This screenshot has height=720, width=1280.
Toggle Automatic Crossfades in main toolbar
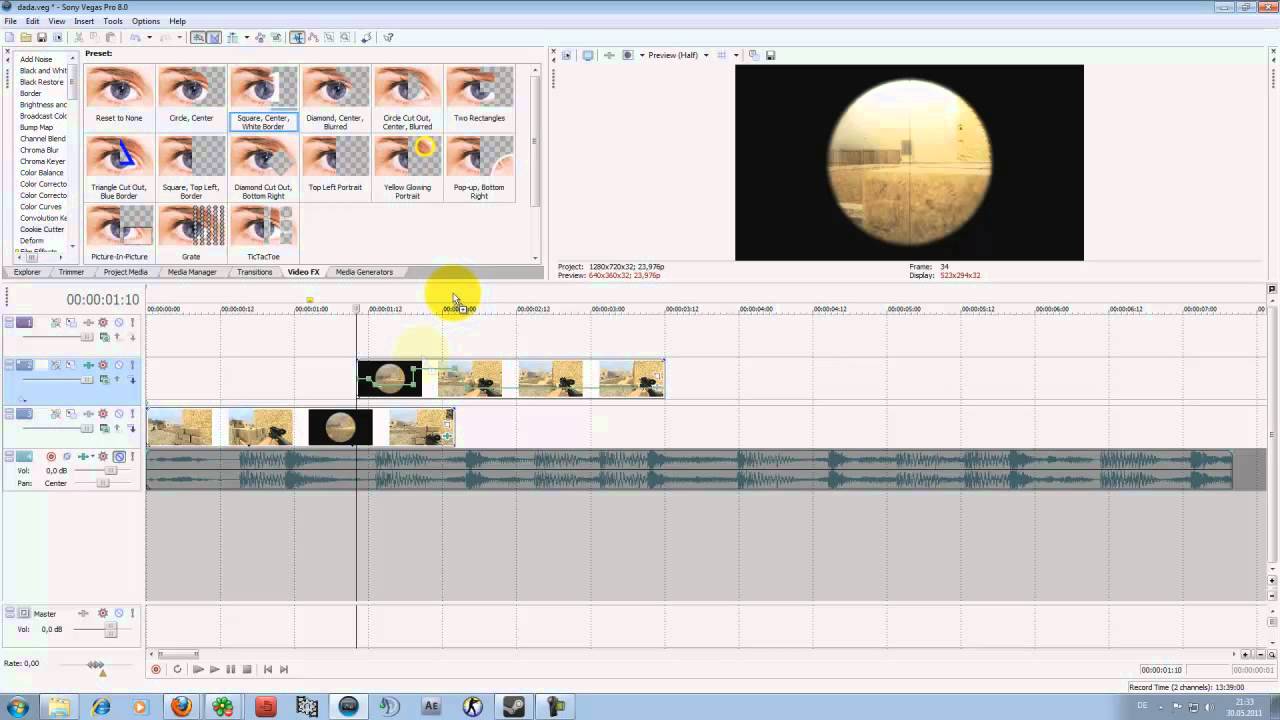pyautogui.click(x=214, y=37)
